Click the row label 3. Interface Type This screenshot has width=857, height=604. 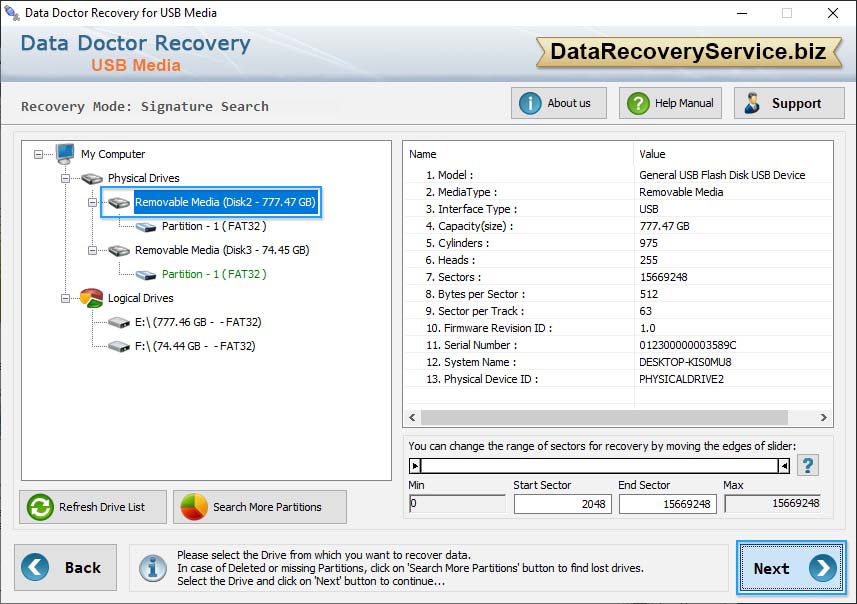pyautogui.click(x=471, y=209)
